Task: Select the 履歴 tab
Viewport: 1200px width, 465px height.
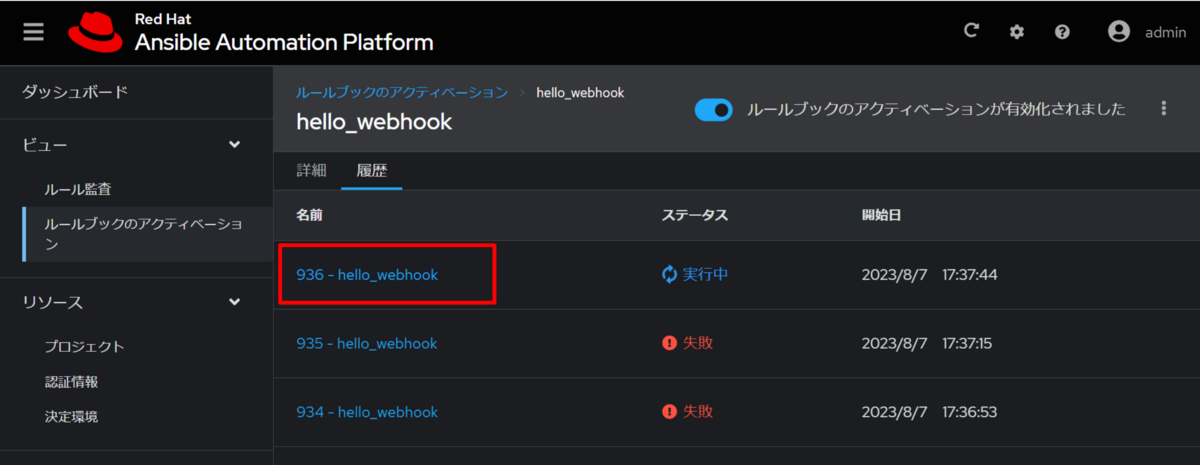Action: click(x=372, y=170)
